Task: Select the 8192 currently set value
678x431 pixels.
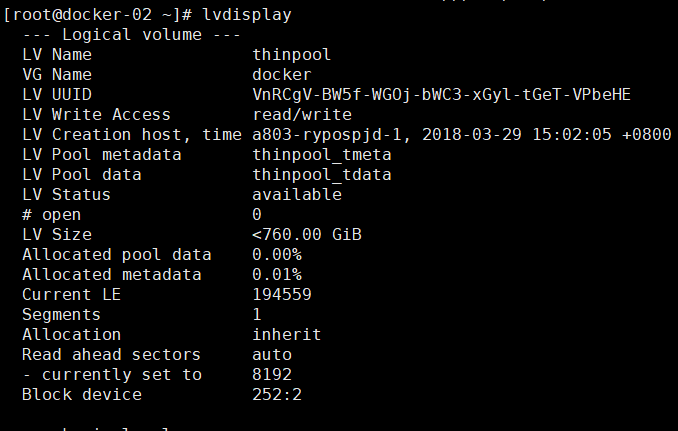Action: (x=272, y=374)
